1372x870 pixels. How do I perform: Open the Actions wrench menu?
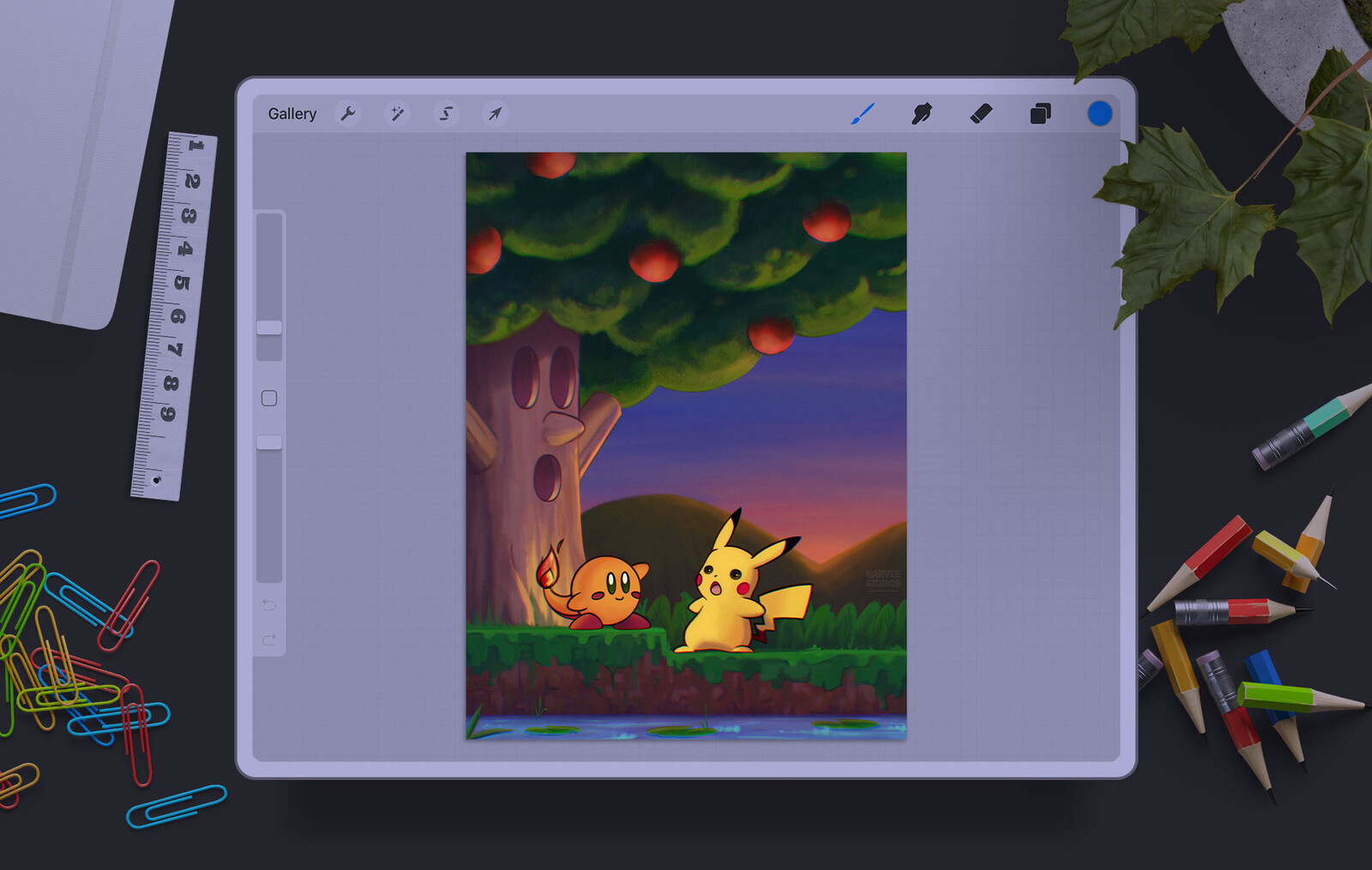347,114
